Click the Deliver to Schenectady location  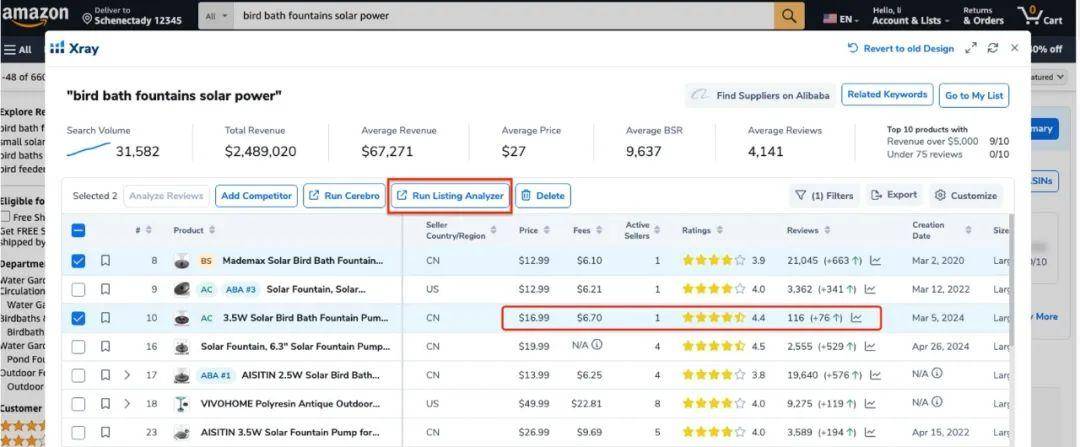[x=132, y=16]
